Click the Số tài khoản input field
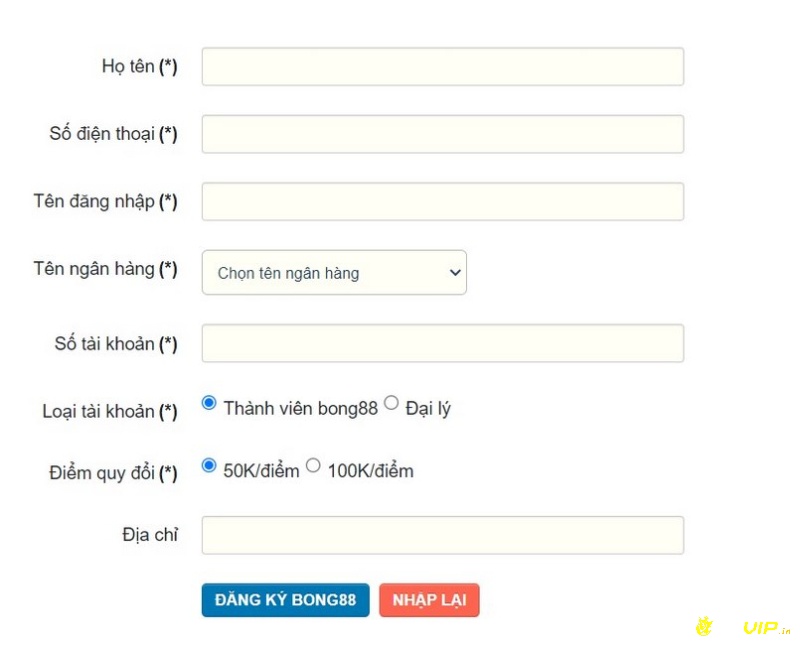Image resolution: width=800 pixels, height=646 pixels. [442, 343]
